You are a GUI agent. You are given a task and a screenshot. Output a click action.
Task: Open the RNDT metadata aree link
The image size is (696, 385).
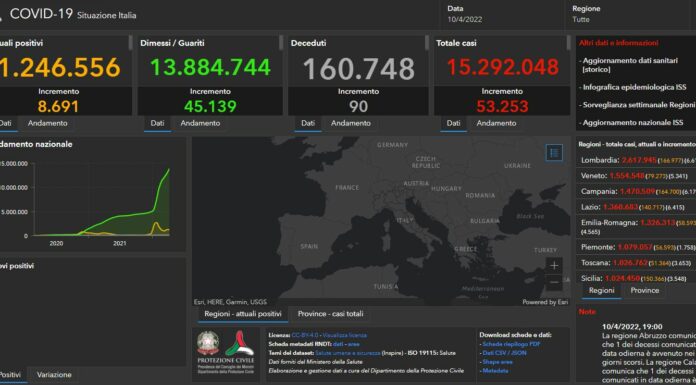(x=353, y=344)
